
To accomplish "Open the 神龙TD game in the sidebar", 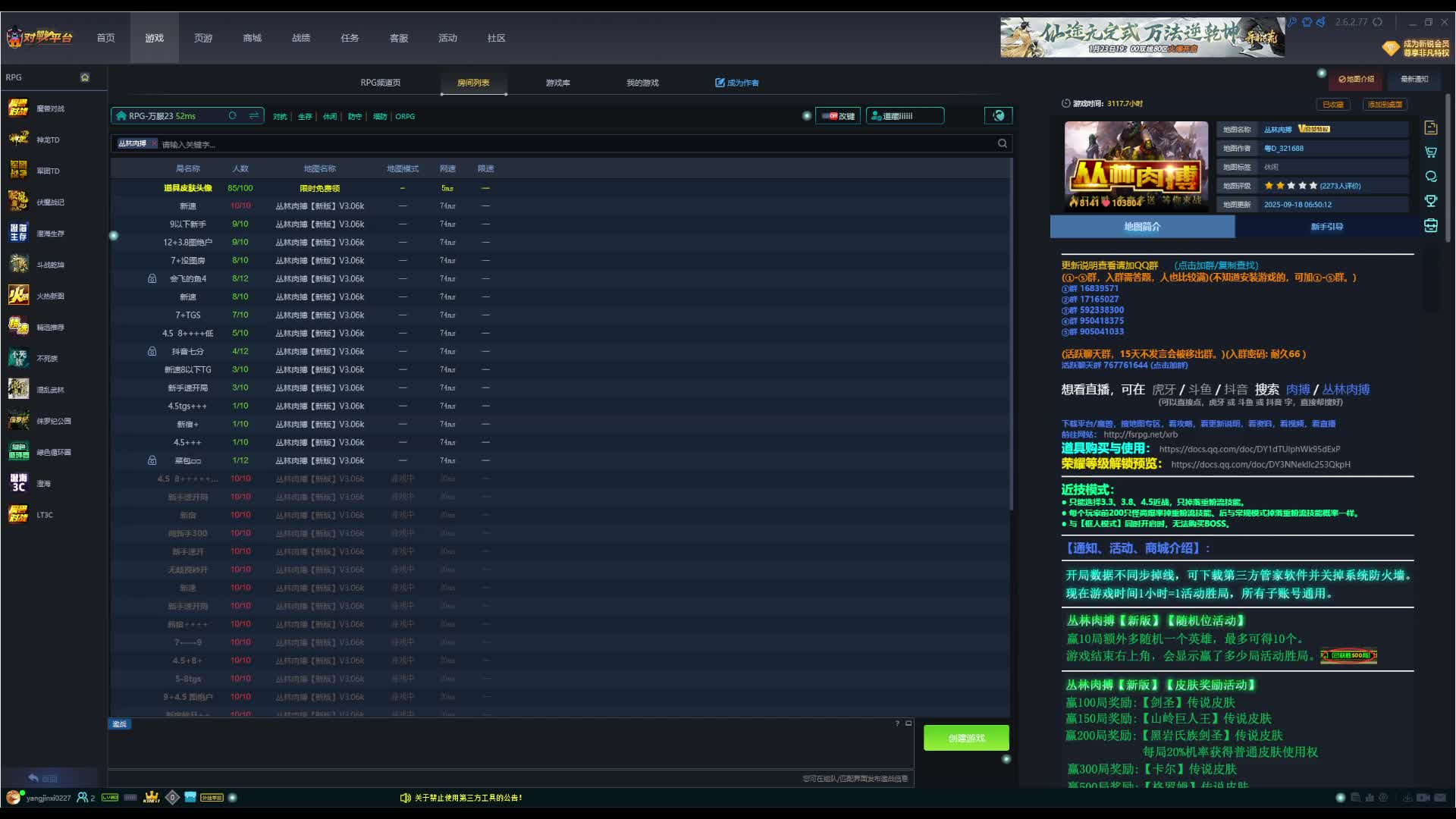I will tap(48, 140).
